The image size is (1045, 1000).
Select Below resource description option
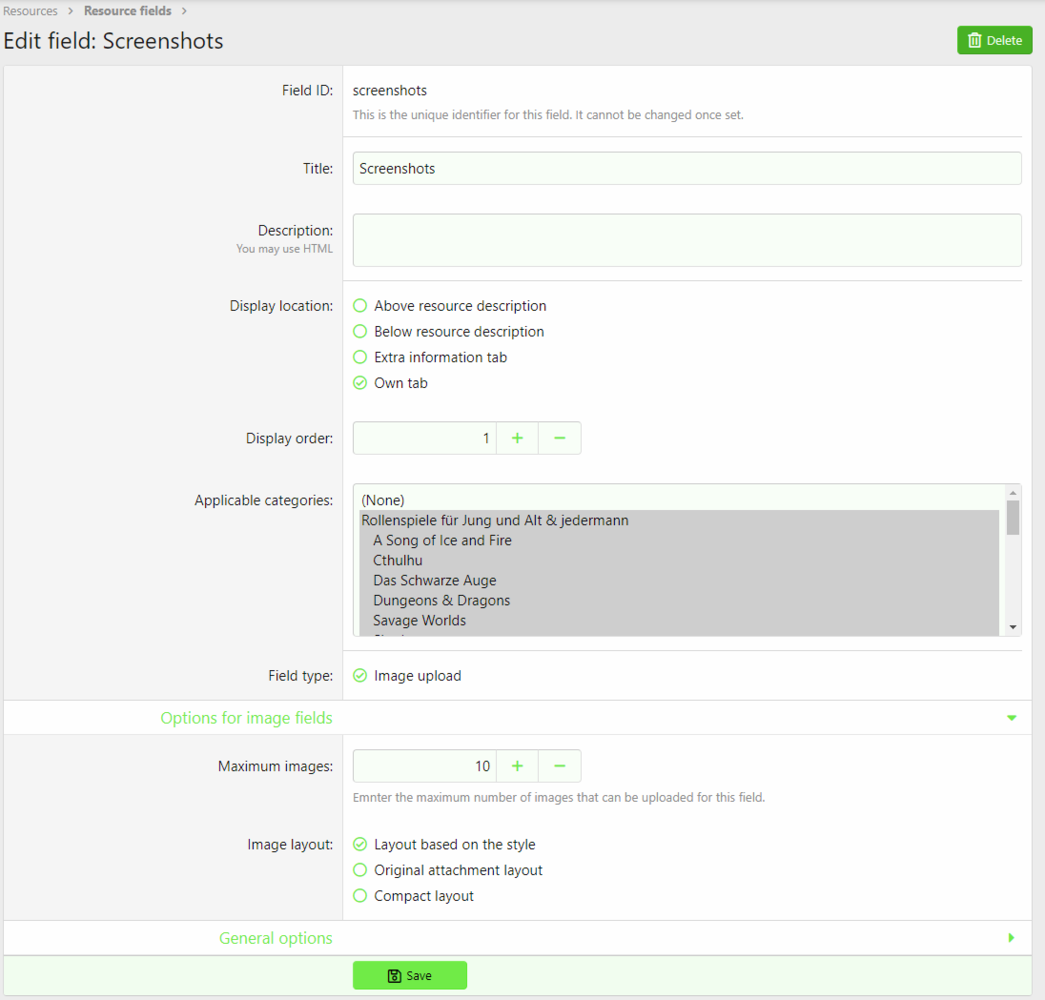click(x=449, y=331)
